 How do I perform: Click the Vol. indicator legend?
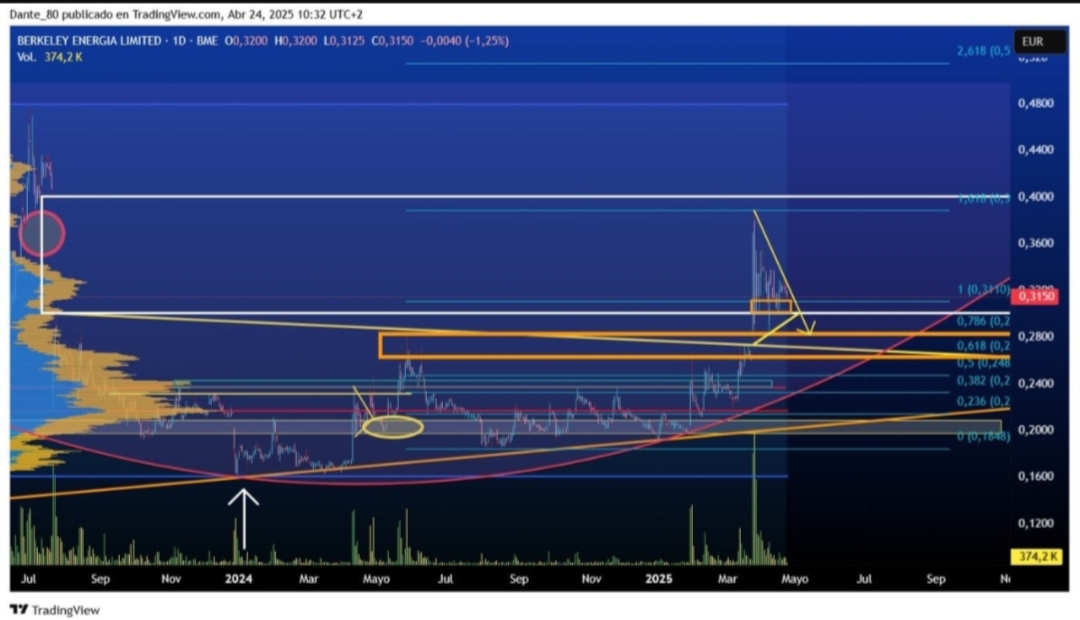point(50,57)
